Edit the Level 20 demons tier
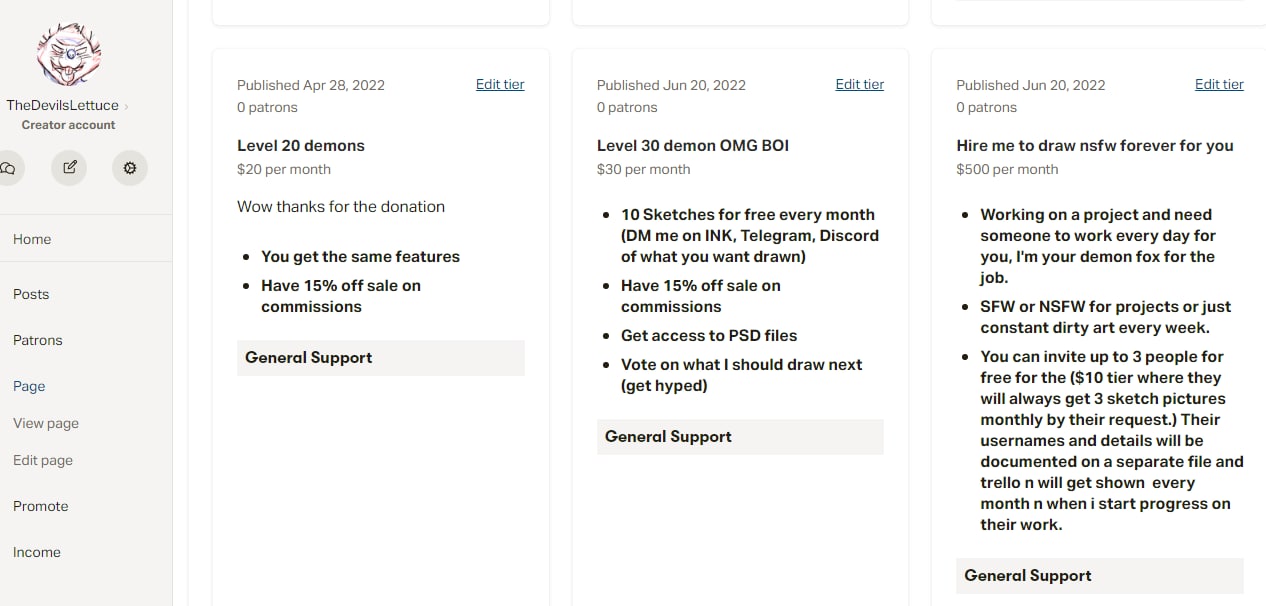1266x606 pixels. 500,85
